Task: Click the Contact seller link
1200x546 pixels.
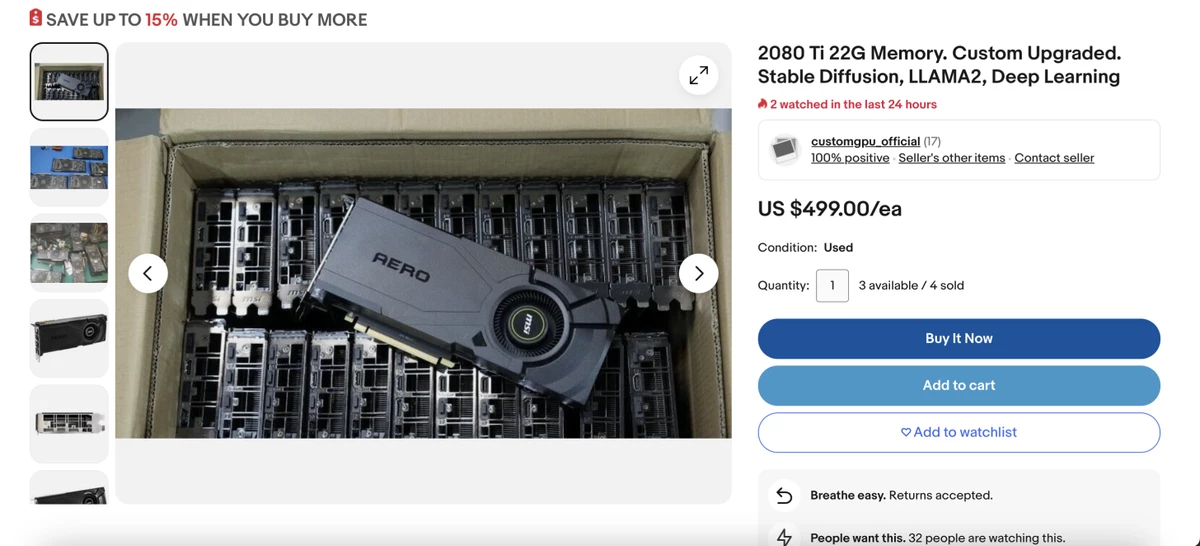Action: [1054, 158]
